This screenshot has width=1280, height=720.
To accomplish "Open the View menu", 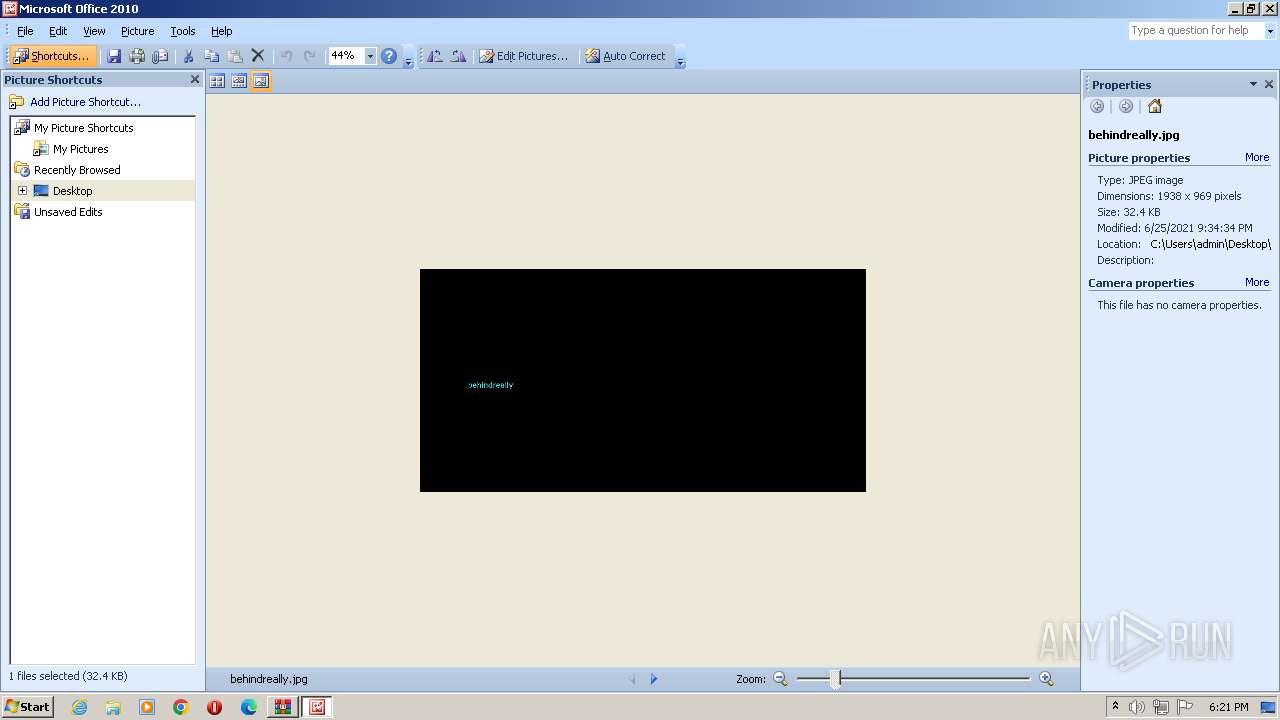I will pyautogui.click(x=94, y=31).
